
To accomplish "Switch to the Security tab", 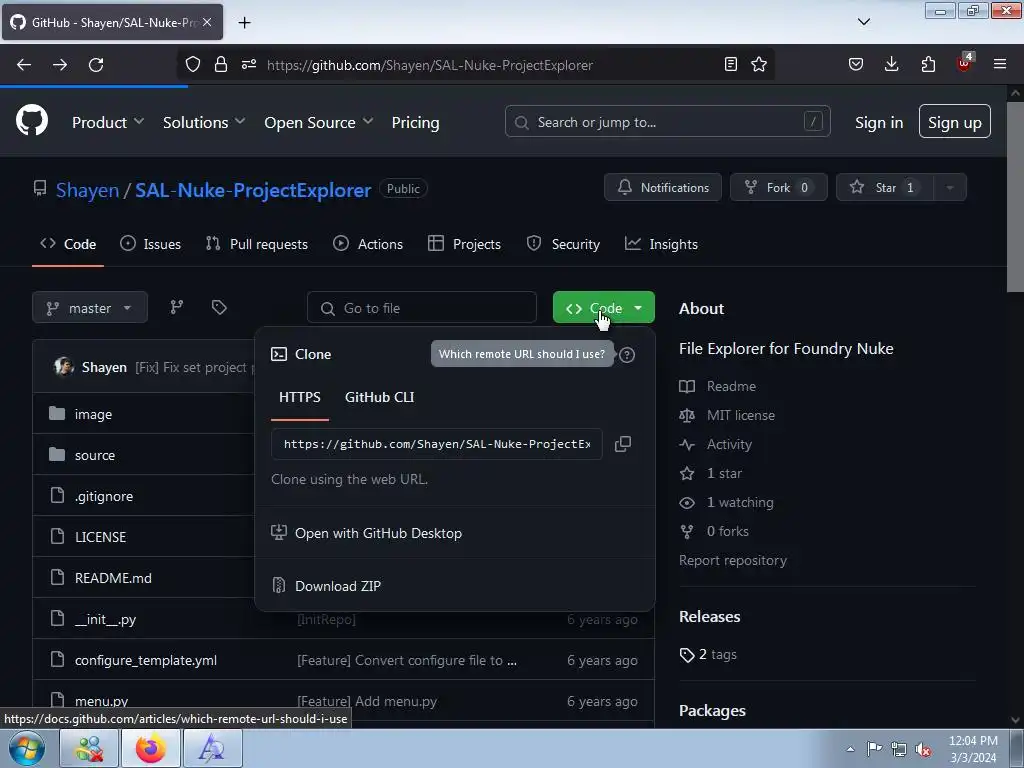I will click(x=563, y=244).
